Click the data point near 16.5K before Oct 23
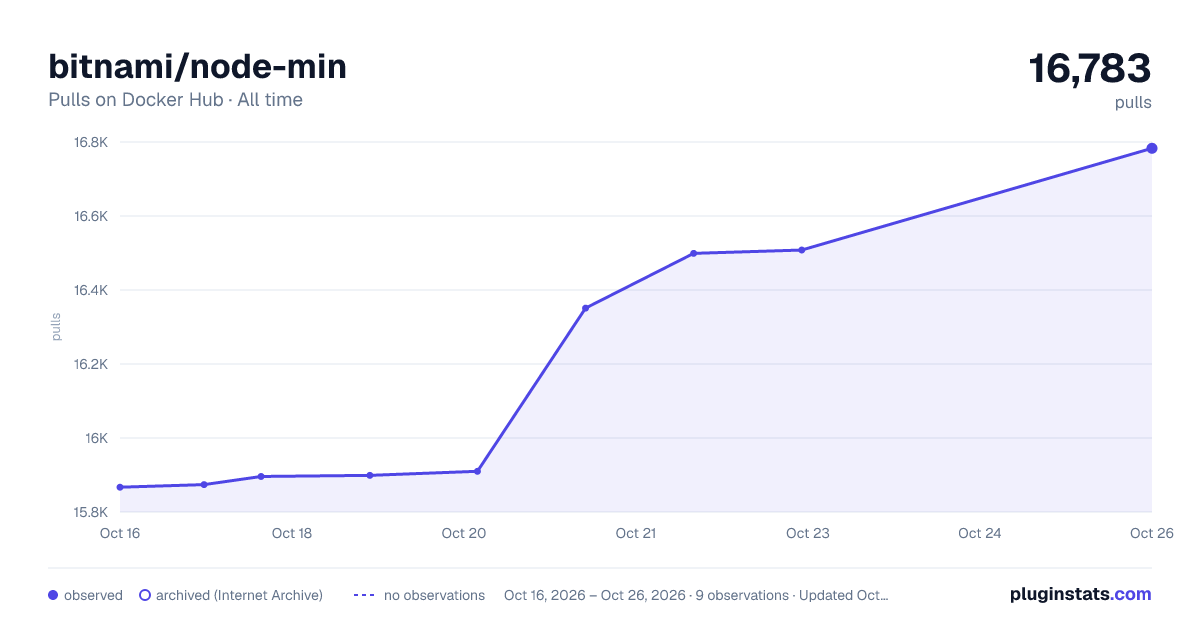1200x630 pixels. point(693,253)
